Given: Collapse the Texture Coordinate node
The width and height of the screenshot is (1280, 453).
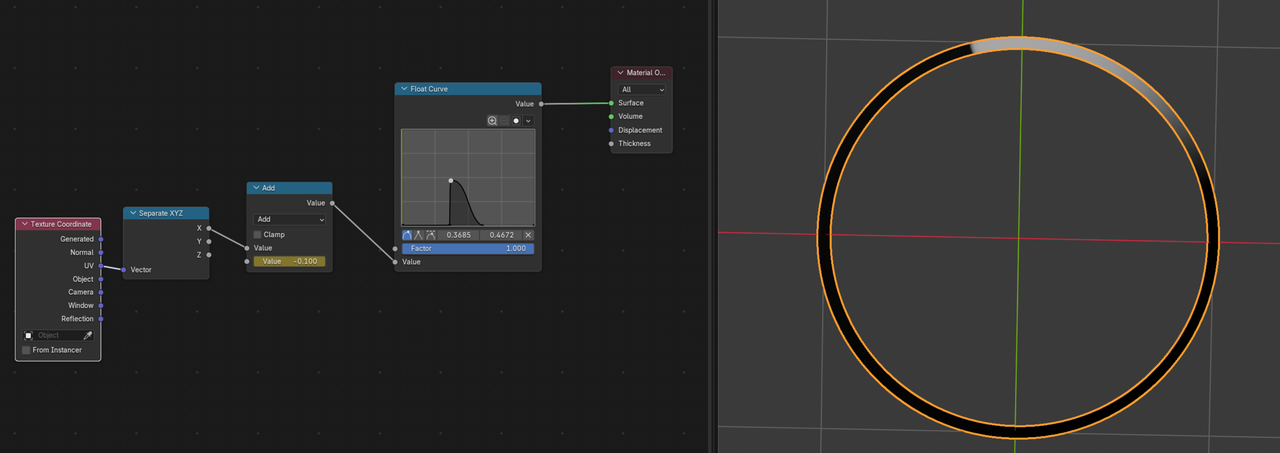Looking at the screenshot, I should pyautogui.click(x=25, y=224).
